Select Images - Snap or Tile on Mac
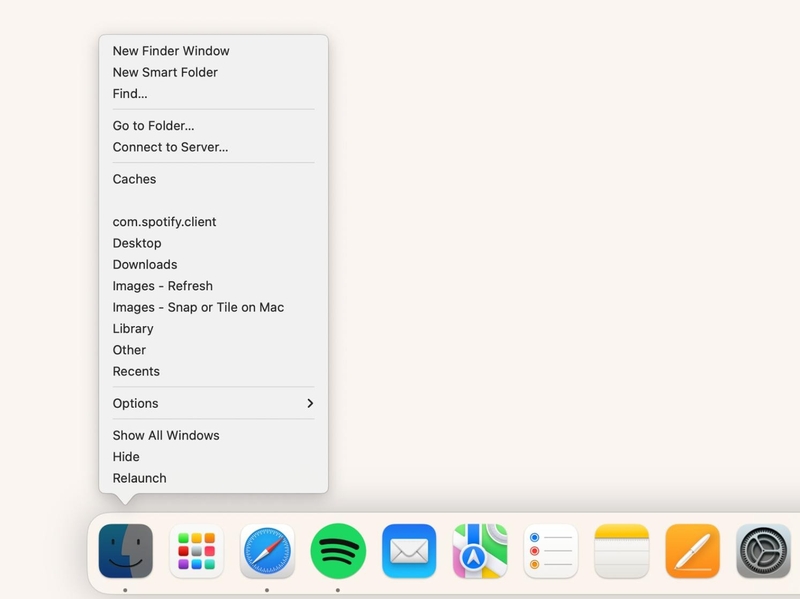 pyautogui.click(x=213, y=308)
